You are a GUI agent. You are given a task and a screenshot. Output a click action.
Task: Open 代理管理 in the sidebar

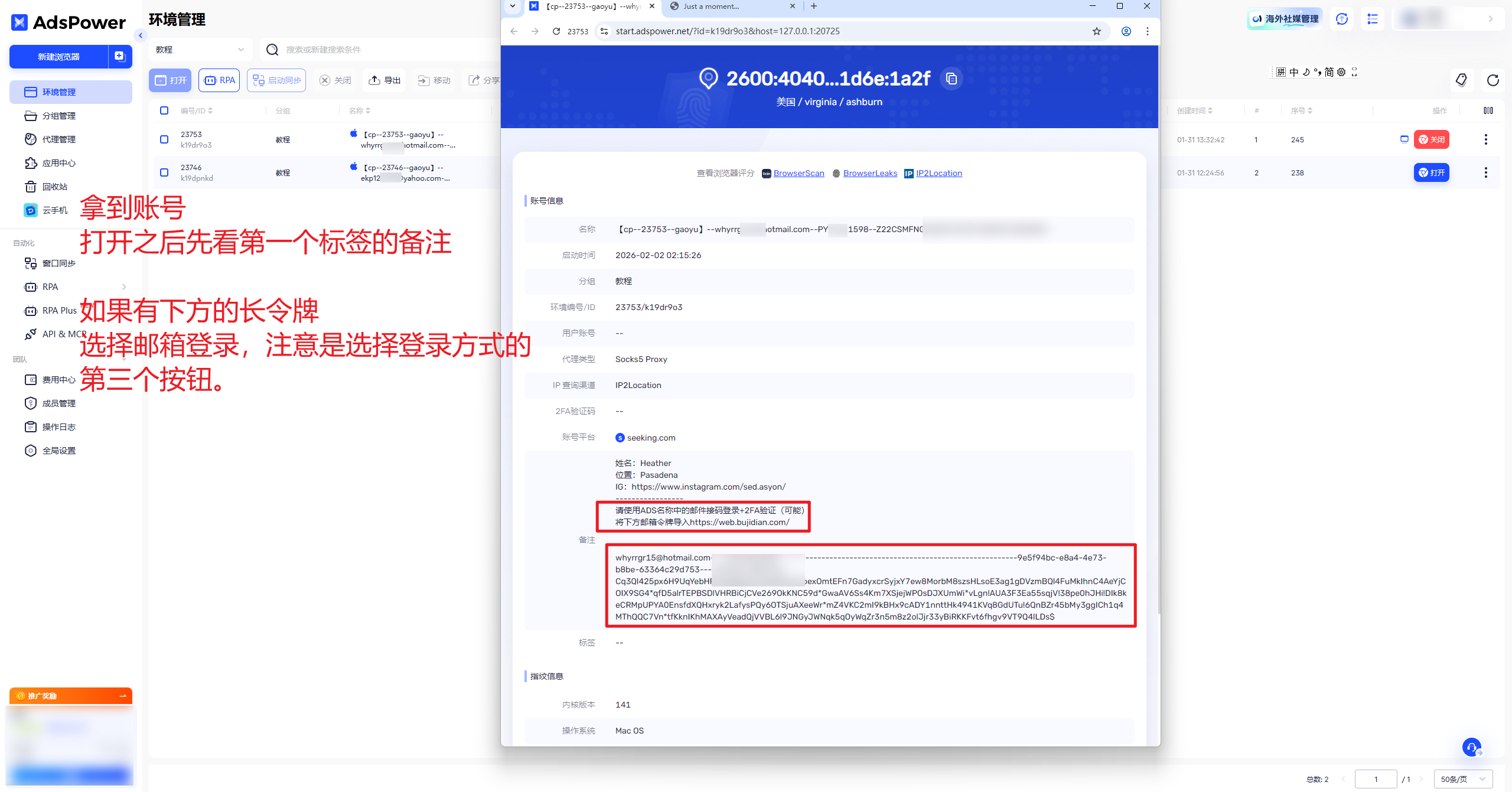pyautogui.click(x=58, y=139)
